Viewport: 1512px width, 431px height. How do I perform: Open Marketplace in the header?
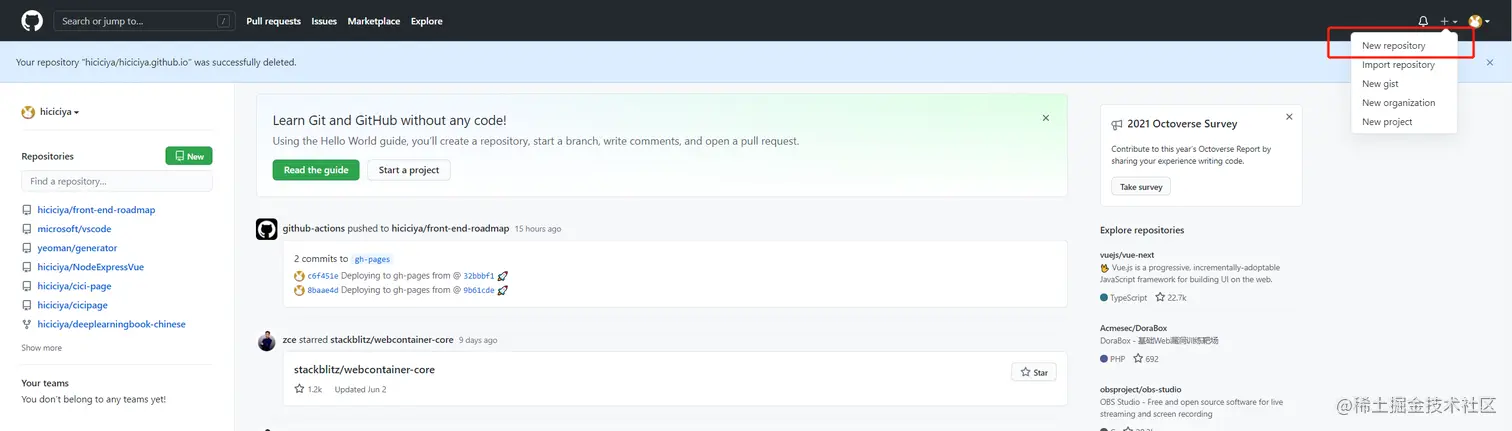(374, 21)
